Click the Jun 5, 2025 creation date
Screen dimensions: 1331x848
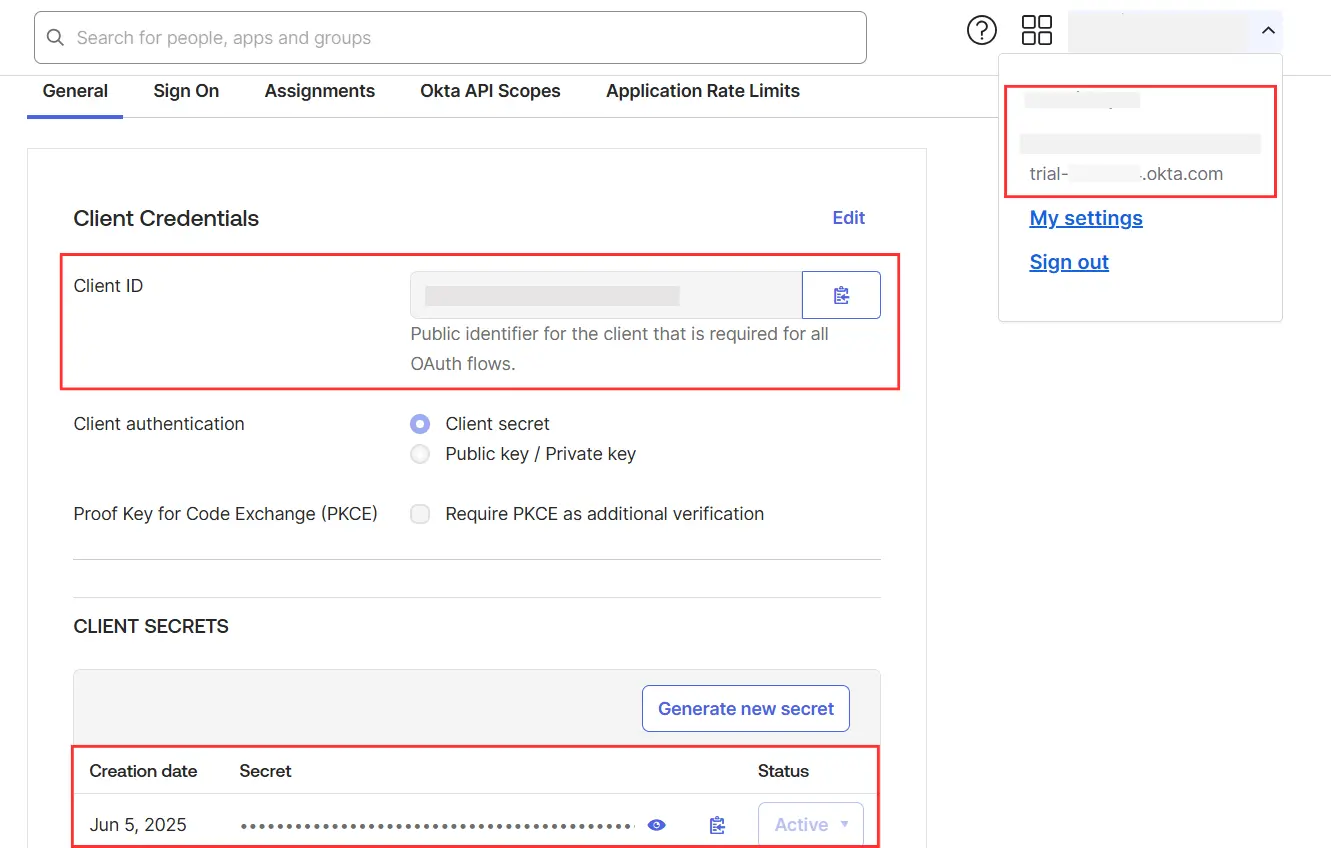[x=138, y=825]
